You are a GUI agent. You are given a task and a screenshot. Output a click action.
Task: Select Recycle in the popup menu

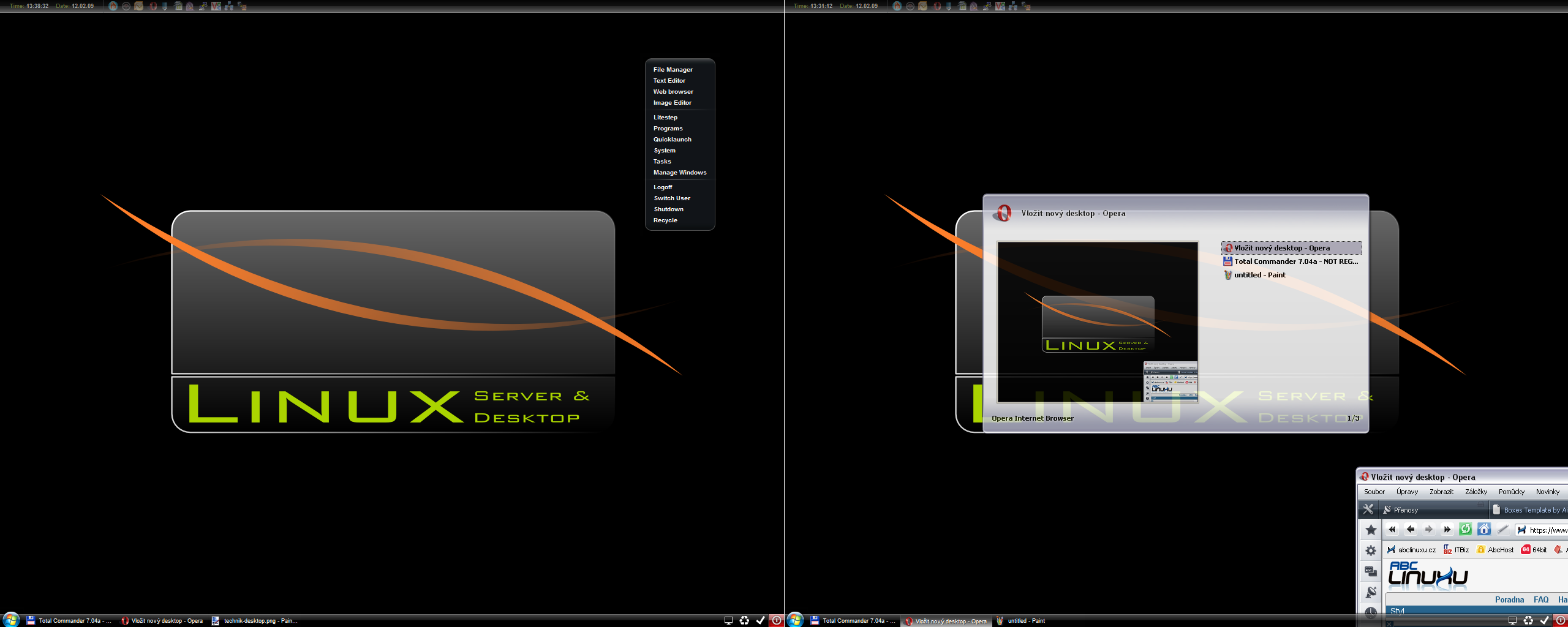pos(665,220)
